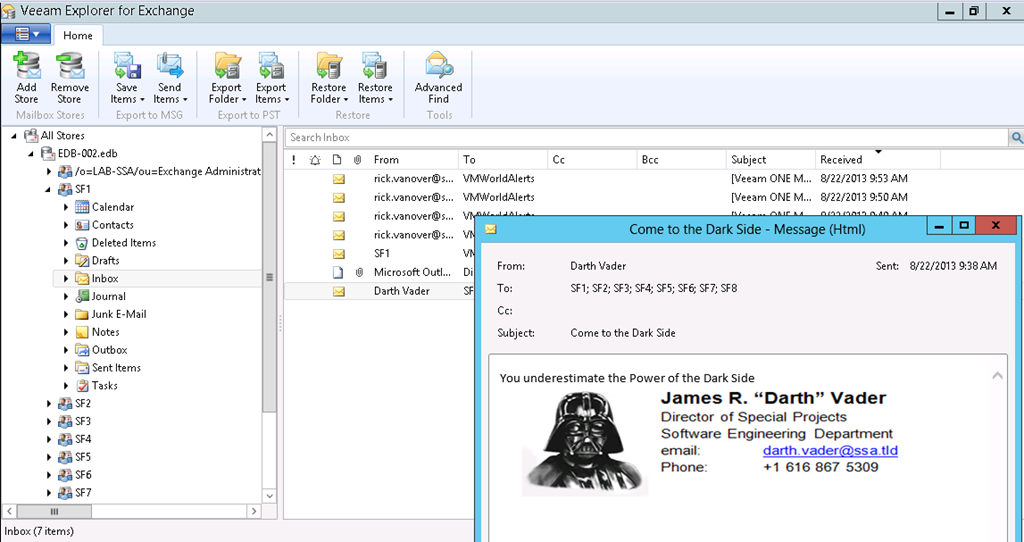Expand the Calendar folder
1024x542 pixels.
[66, 207]
